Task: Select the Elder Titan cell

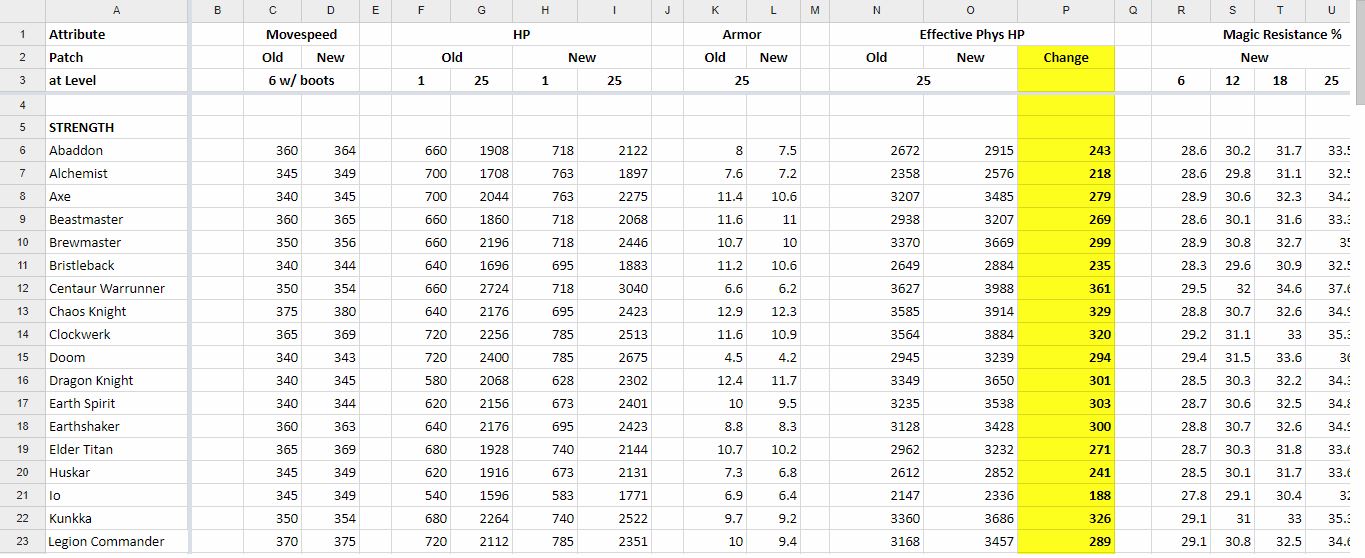Action: [116, 450]
